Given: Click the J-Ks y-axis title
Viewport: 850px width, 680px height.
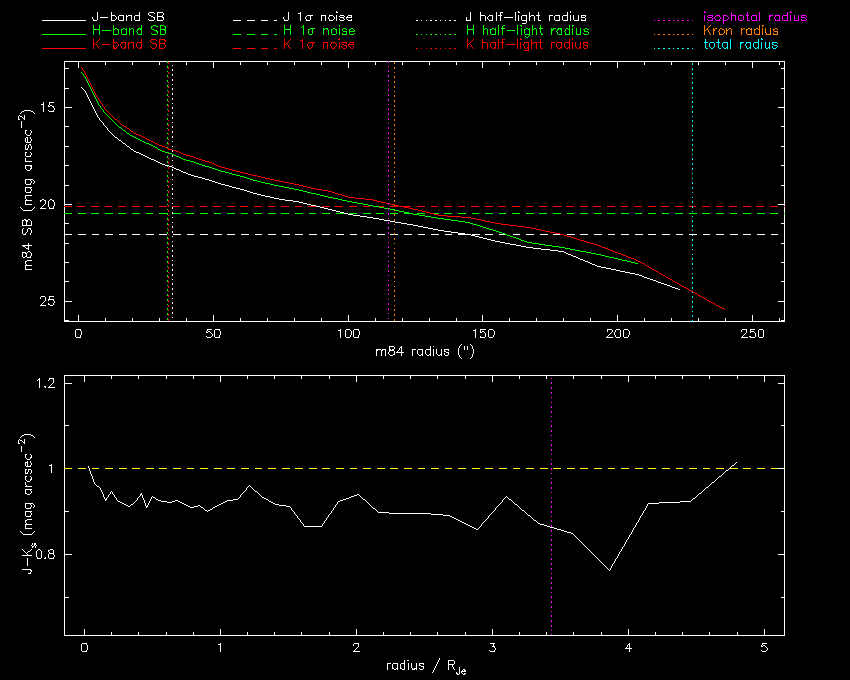Looking at the screenshot, I should 30,505.
